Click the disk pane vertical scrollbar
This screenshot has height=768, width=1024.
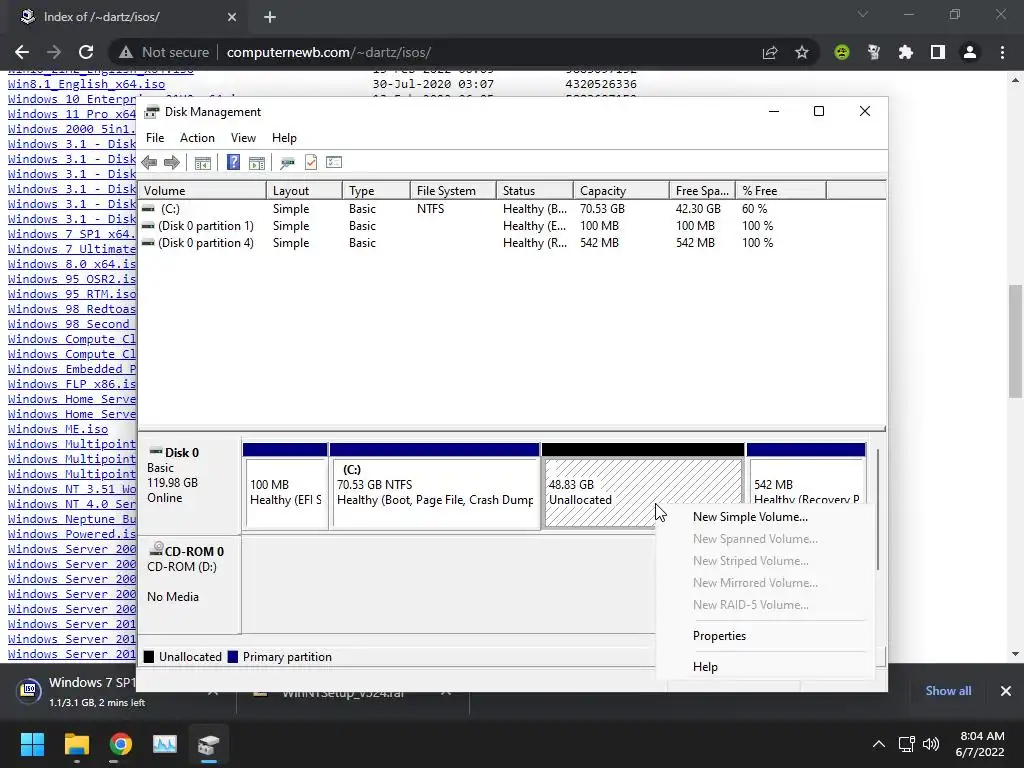pos(878,509)
